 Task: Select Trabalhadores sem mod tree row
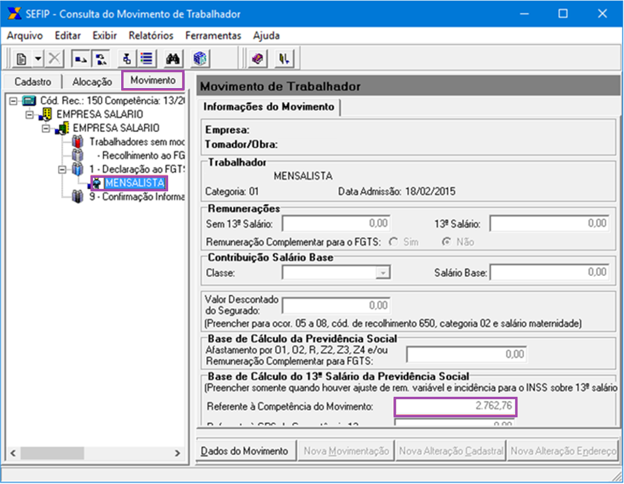(137, 142)
